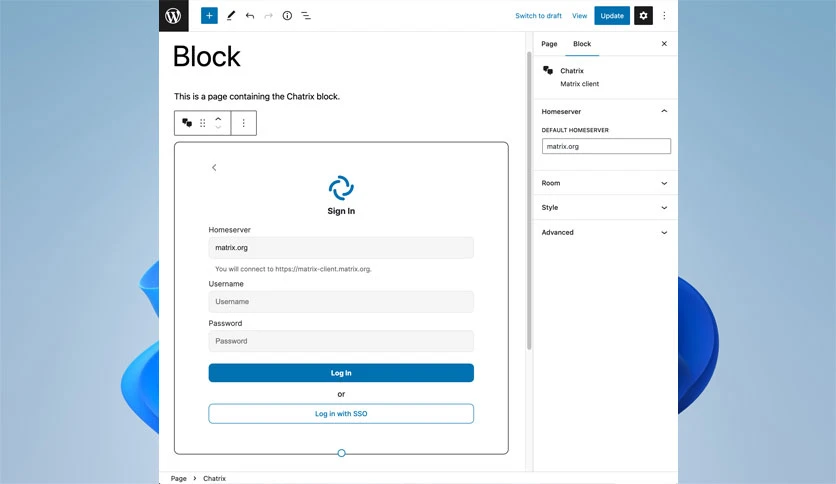Focus the Default Homeserver input field

(x=606, y=146)
